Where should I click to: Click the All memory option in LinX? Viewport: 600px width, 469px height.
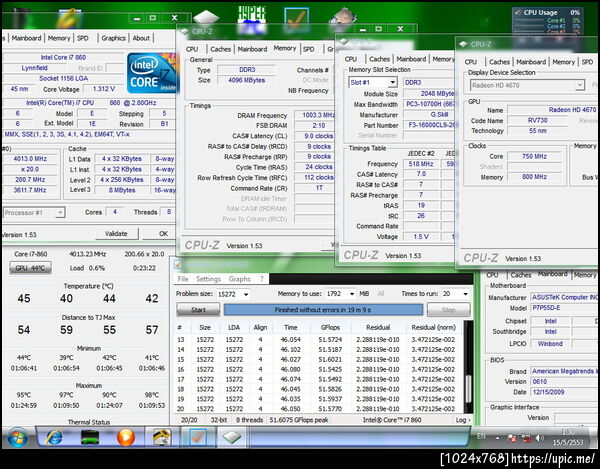381,294
